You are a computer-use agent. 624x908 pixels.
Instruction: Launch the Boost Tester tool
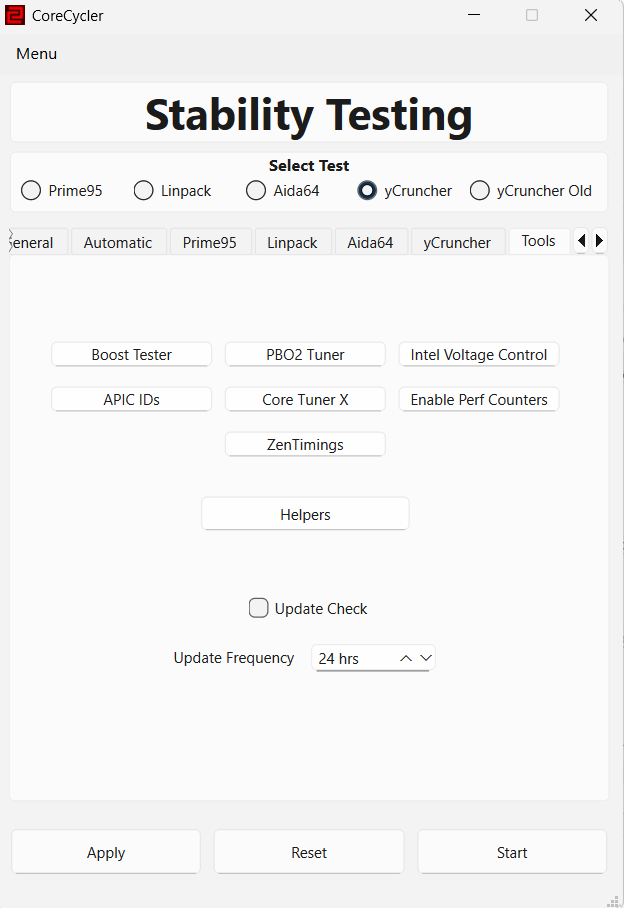point(131,354)
